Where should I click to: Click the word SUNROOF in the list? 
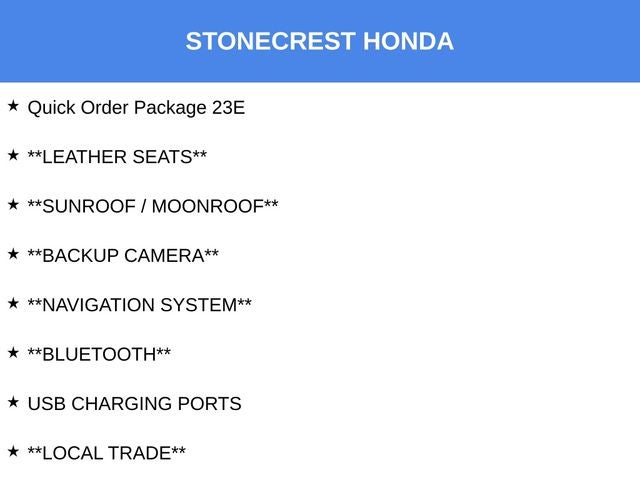pyautogui.click(x=89, y=206)
